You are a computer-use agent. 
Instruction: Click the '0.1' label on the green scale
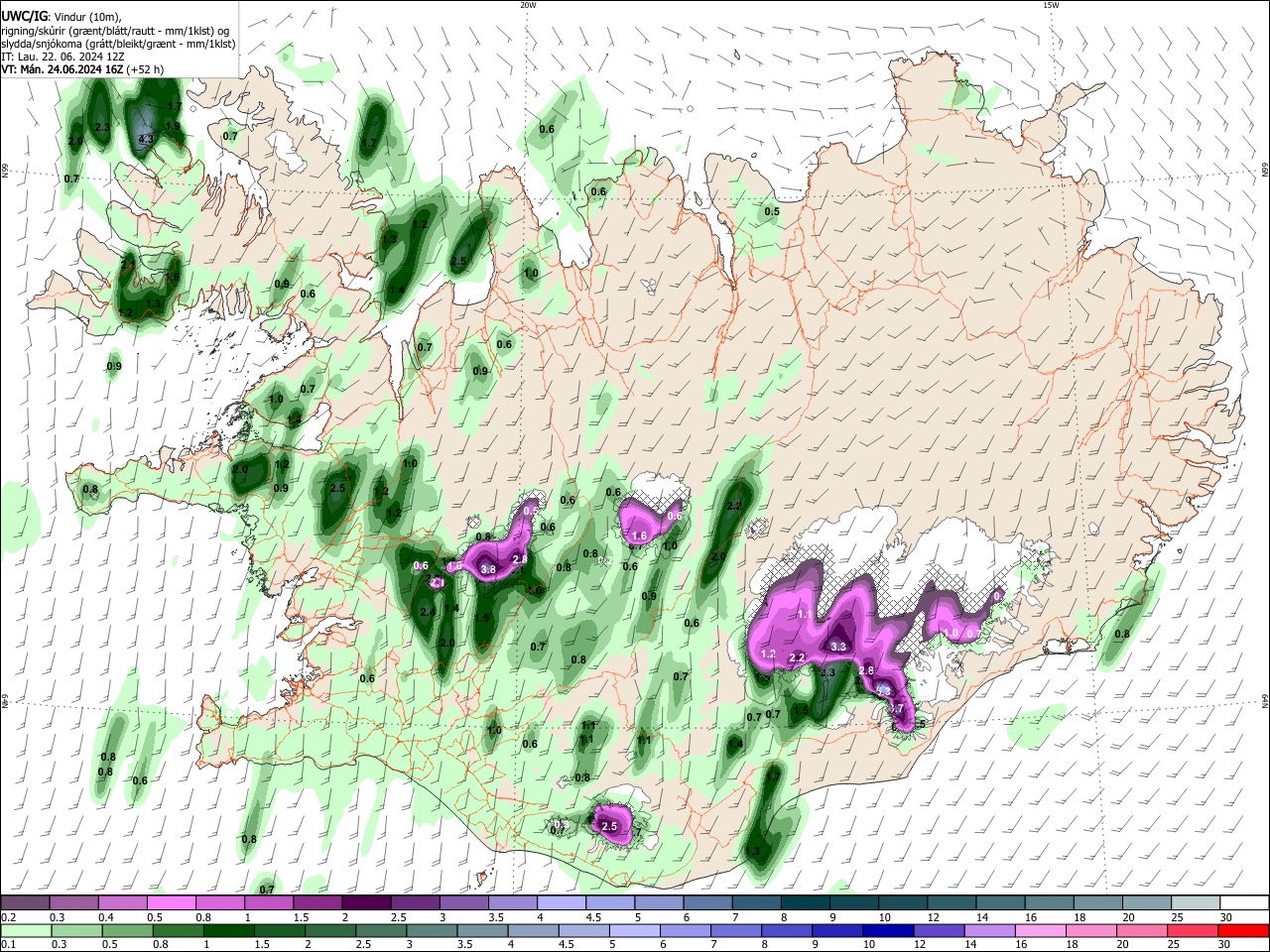[x=8, y=944]
